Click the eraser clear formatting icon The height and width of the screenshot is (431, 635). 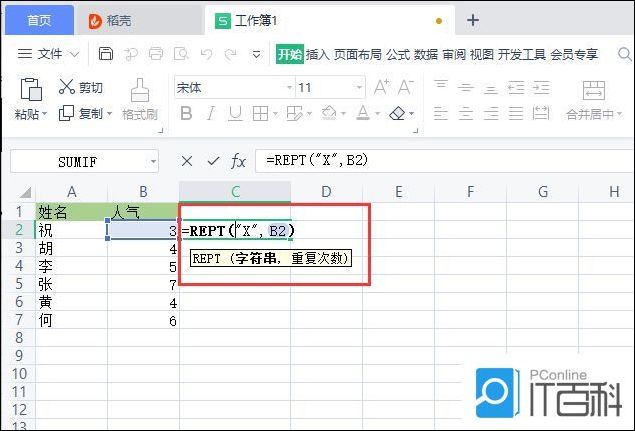point(397,113)
